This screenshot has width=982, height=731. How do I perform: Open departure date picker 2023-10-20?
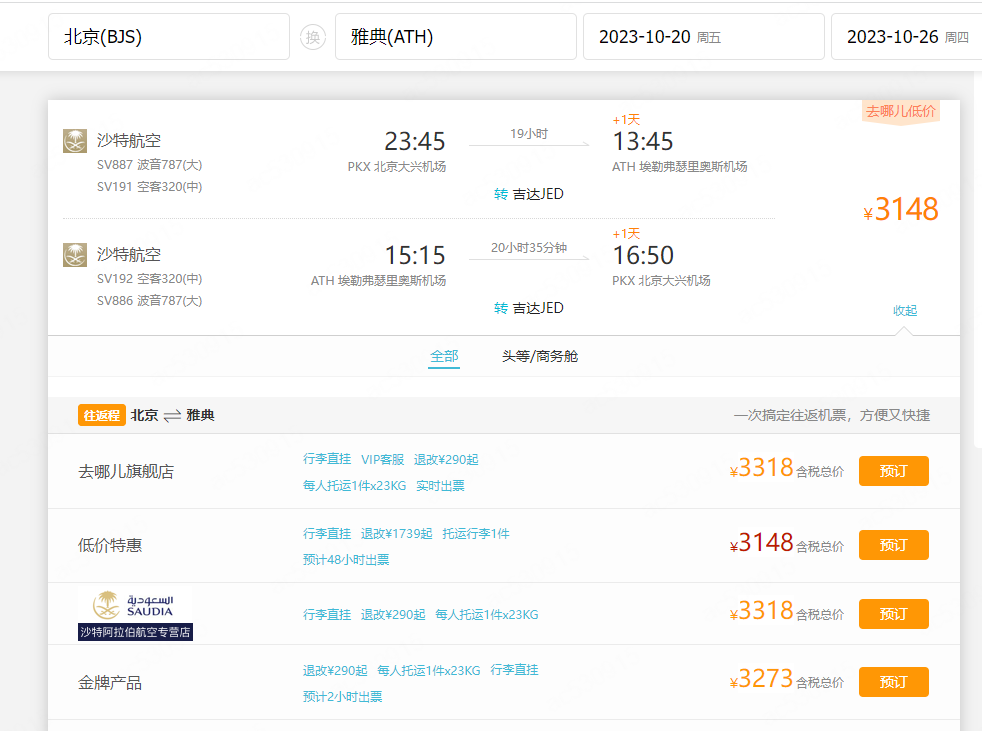click(x=703, y=37)
